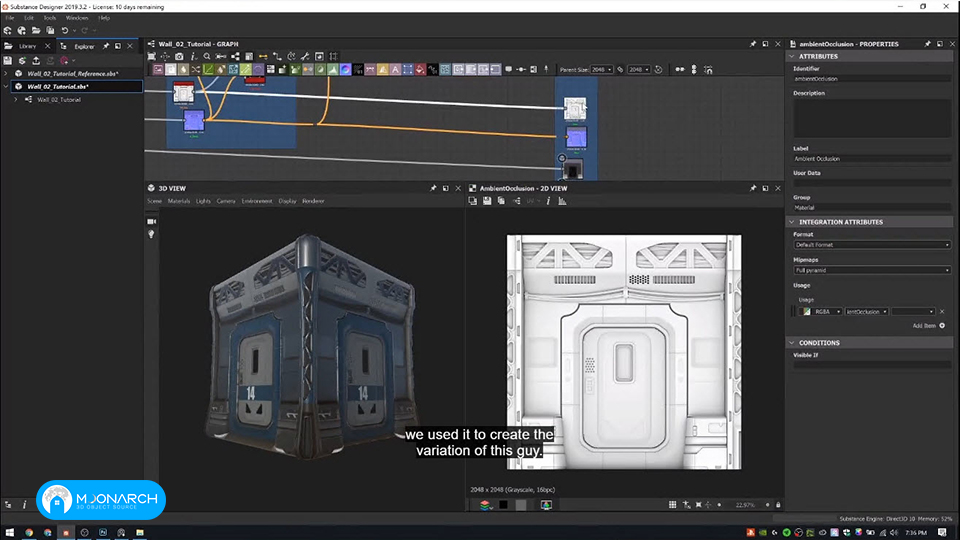Toggle the parent size link chain icon
The image size is (960, 540).
[620, 70]
